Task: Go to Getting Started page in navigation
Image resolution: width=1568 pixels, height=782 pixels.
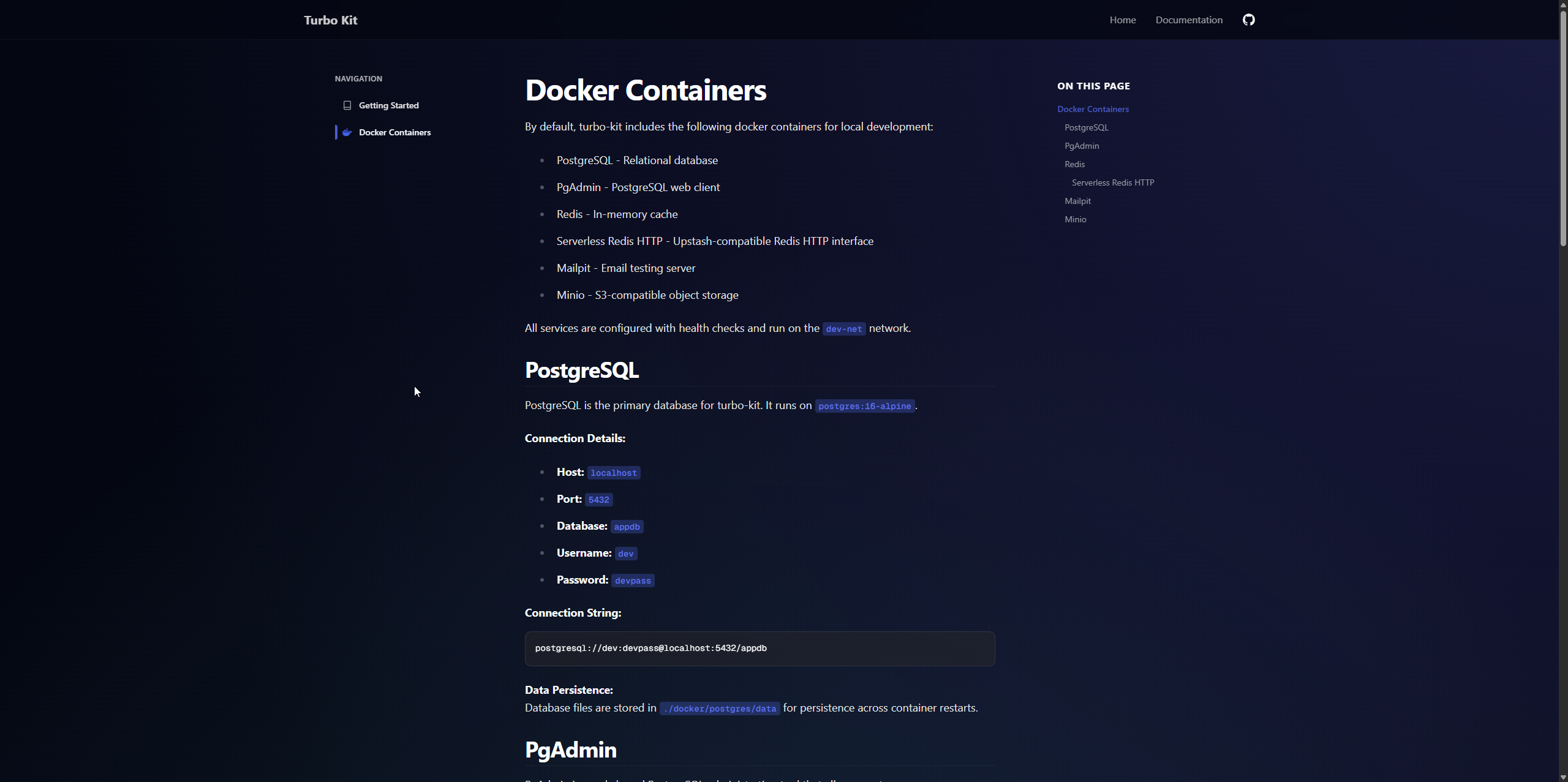Action: (388, 105)
